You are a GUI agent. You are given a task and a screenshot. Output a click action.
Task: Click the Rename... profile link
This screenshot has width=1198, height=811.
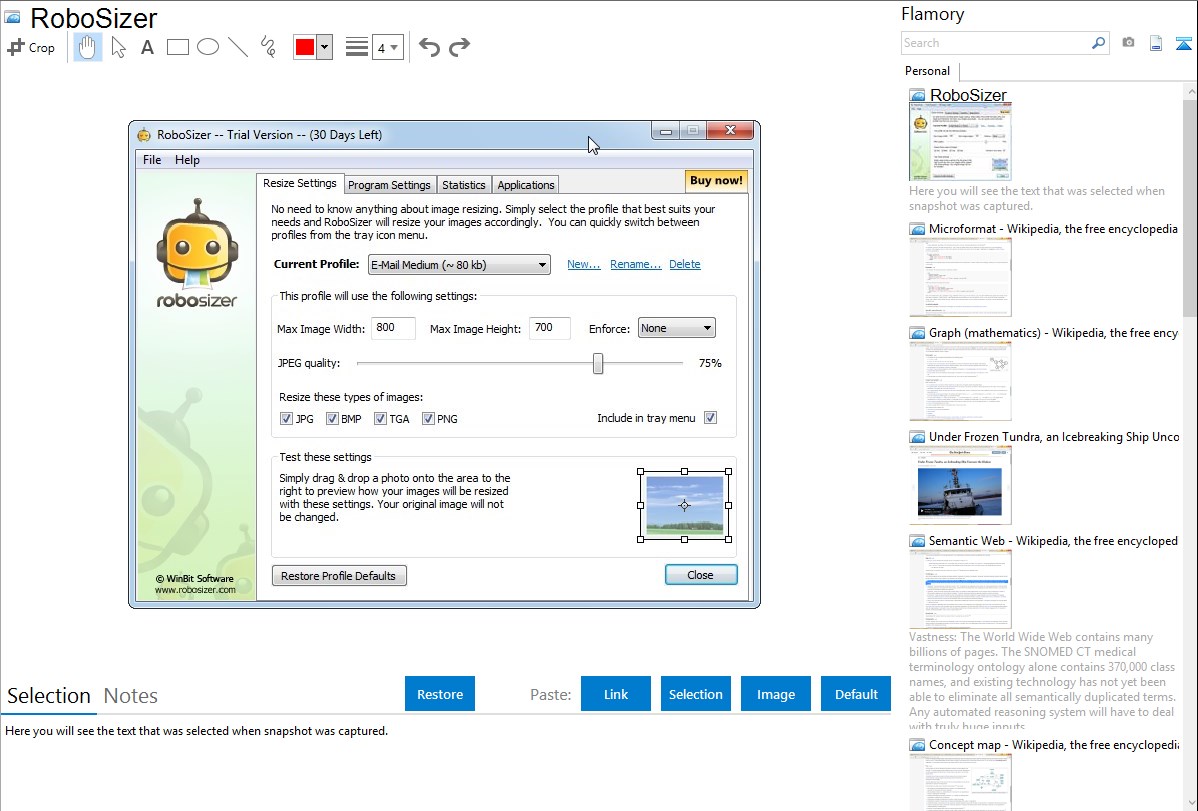pos(636,264)
